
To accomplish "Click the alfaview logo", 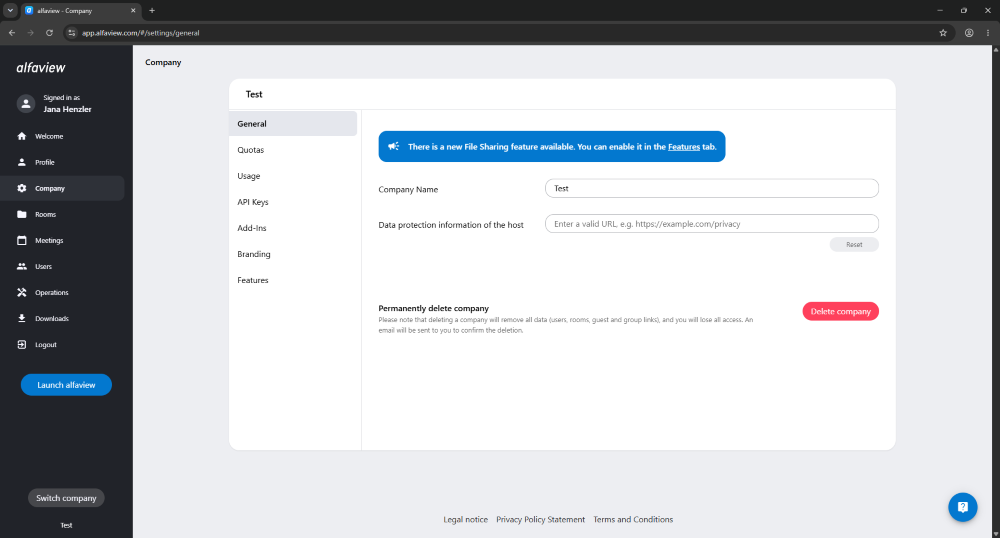I will coord(41,68).
